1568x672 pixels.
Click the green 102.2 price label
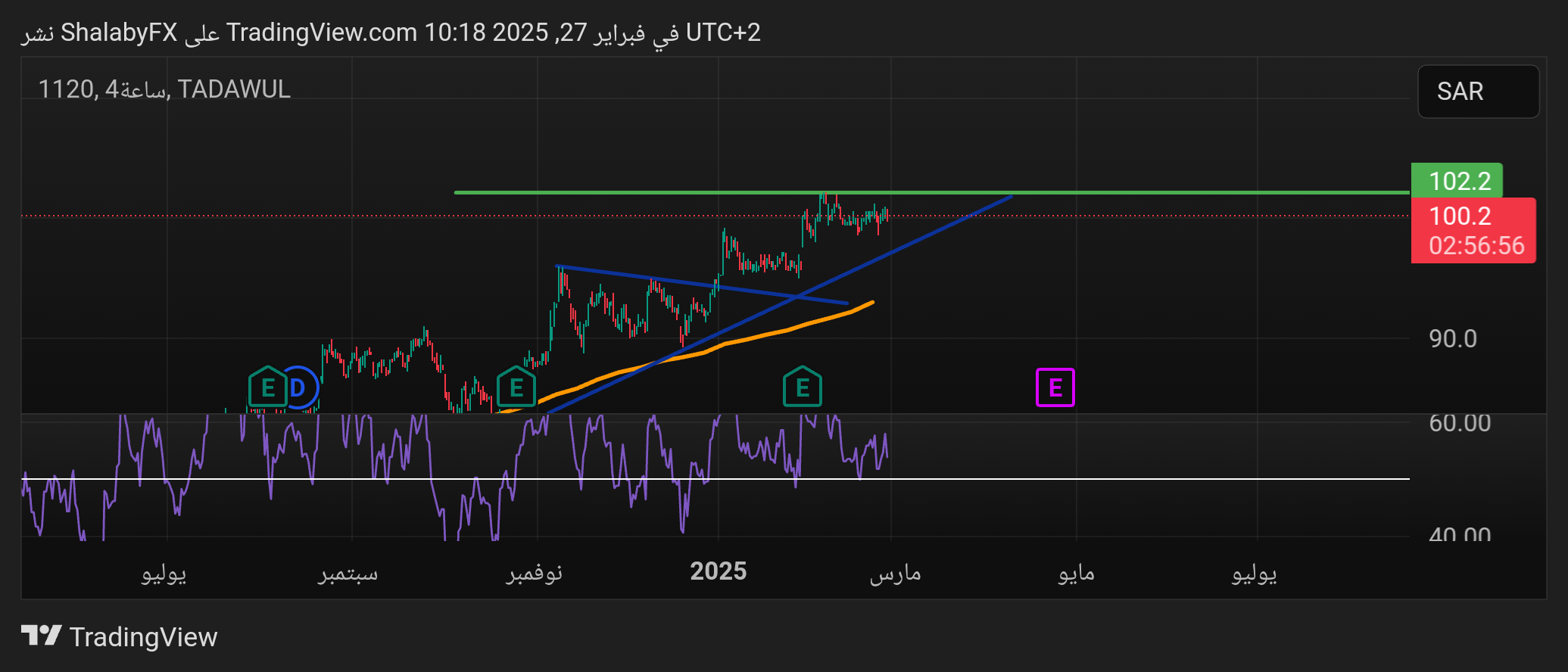click(x=1457, y=181)
